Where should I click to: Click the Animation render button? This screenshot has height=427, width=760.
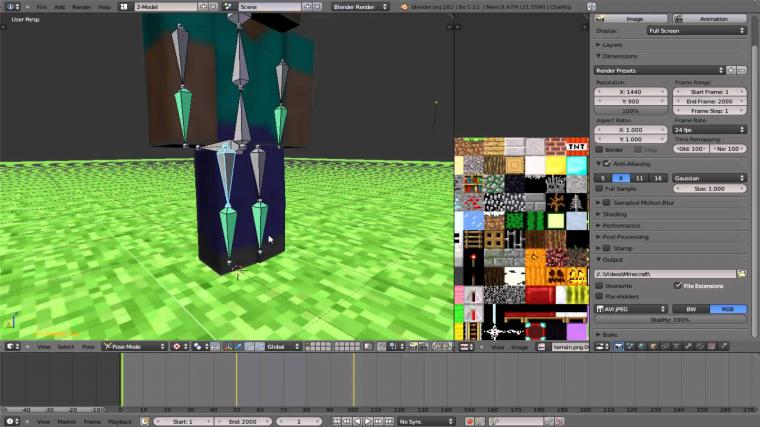[x=709, y=18]
